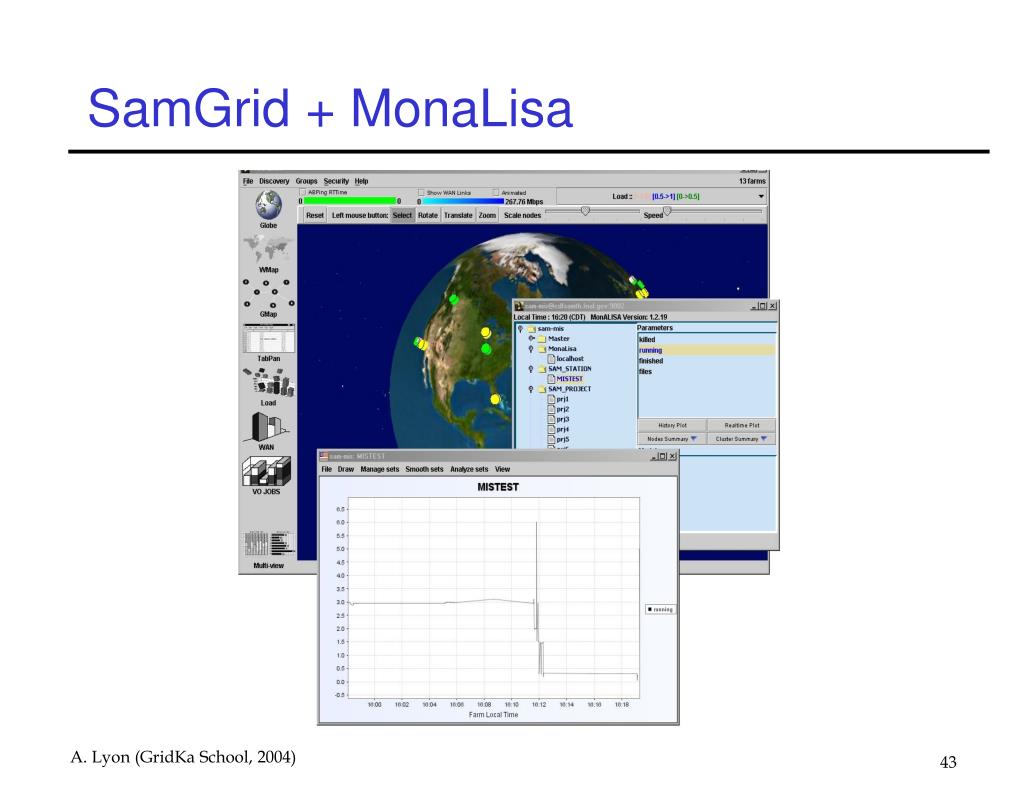Select the killed parameter
The image size is (1024, 791).
pos(707,340)
